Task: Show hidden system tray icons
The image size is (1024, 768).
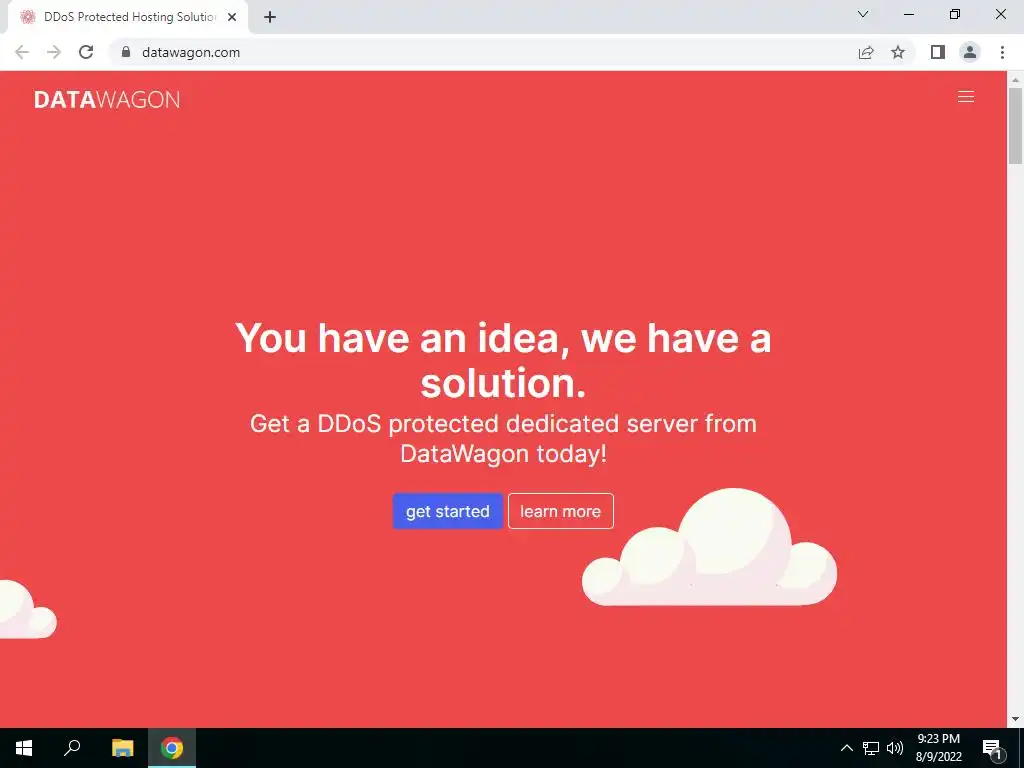Action: (846, 748)
